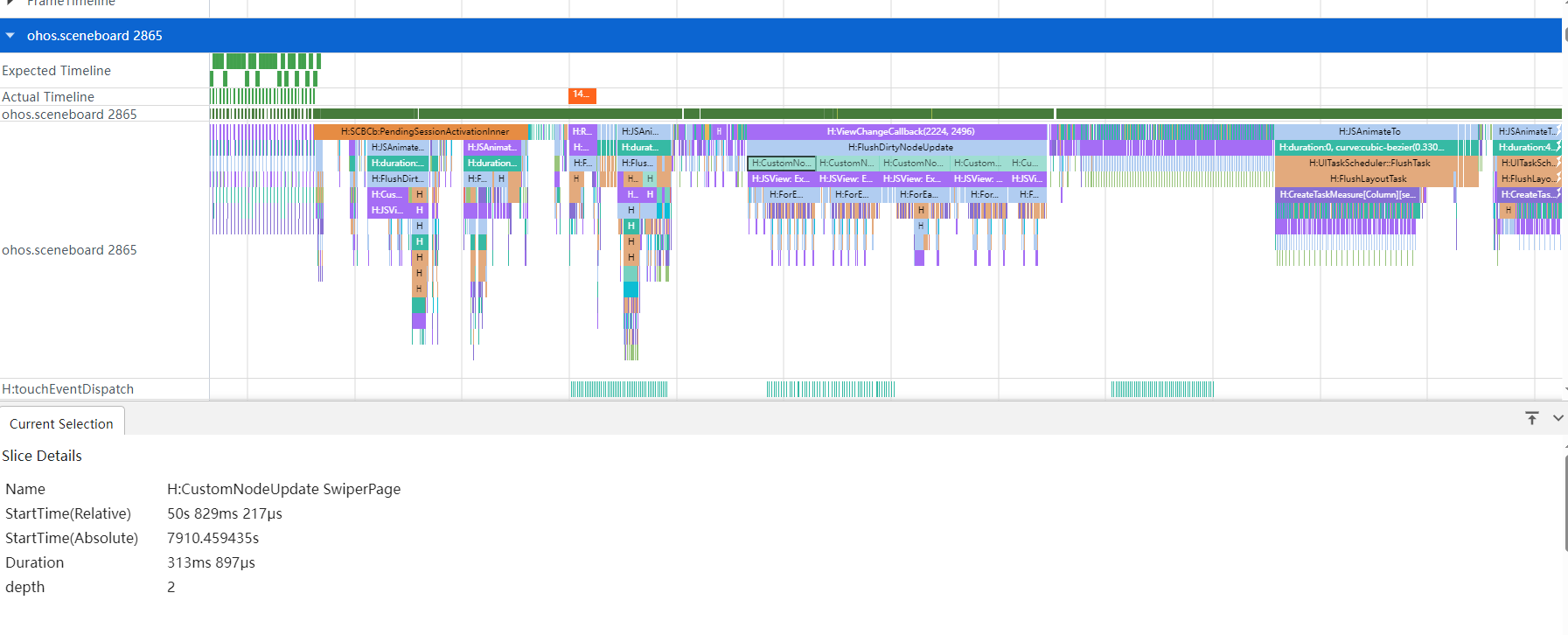Select the orange janky frame marker '14'
The width and height of the screenshot is (1568, 635).
(x=582, y=95)
